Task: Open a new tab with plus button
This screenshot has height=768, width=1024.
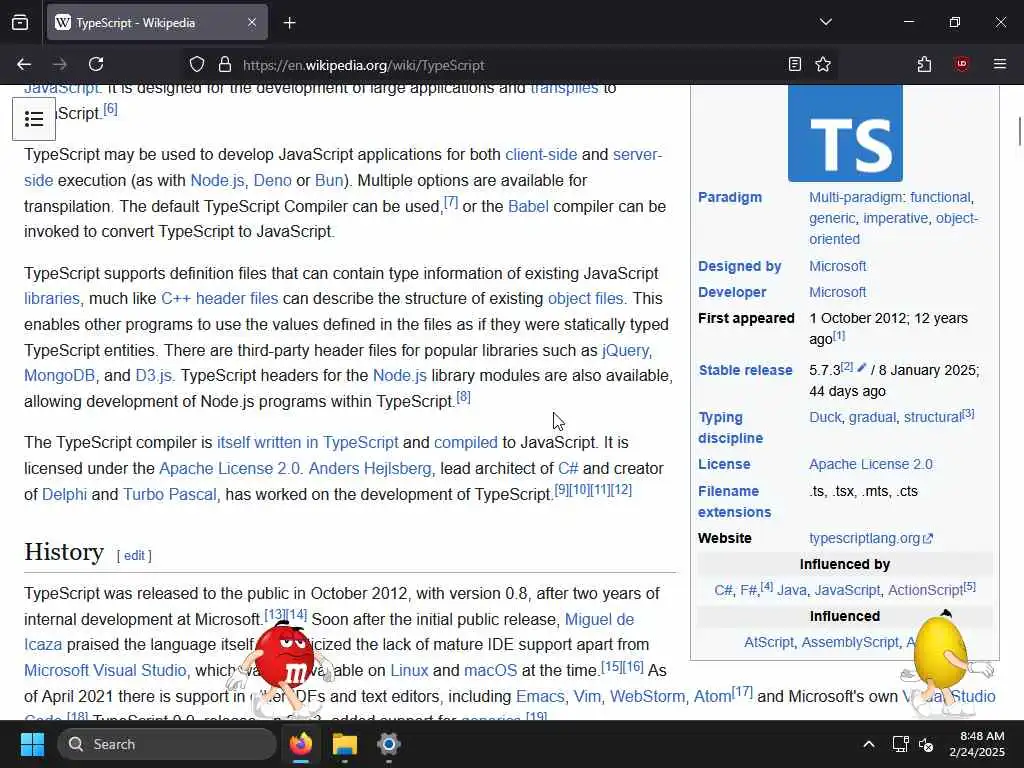Action: [x=290, y=23]
